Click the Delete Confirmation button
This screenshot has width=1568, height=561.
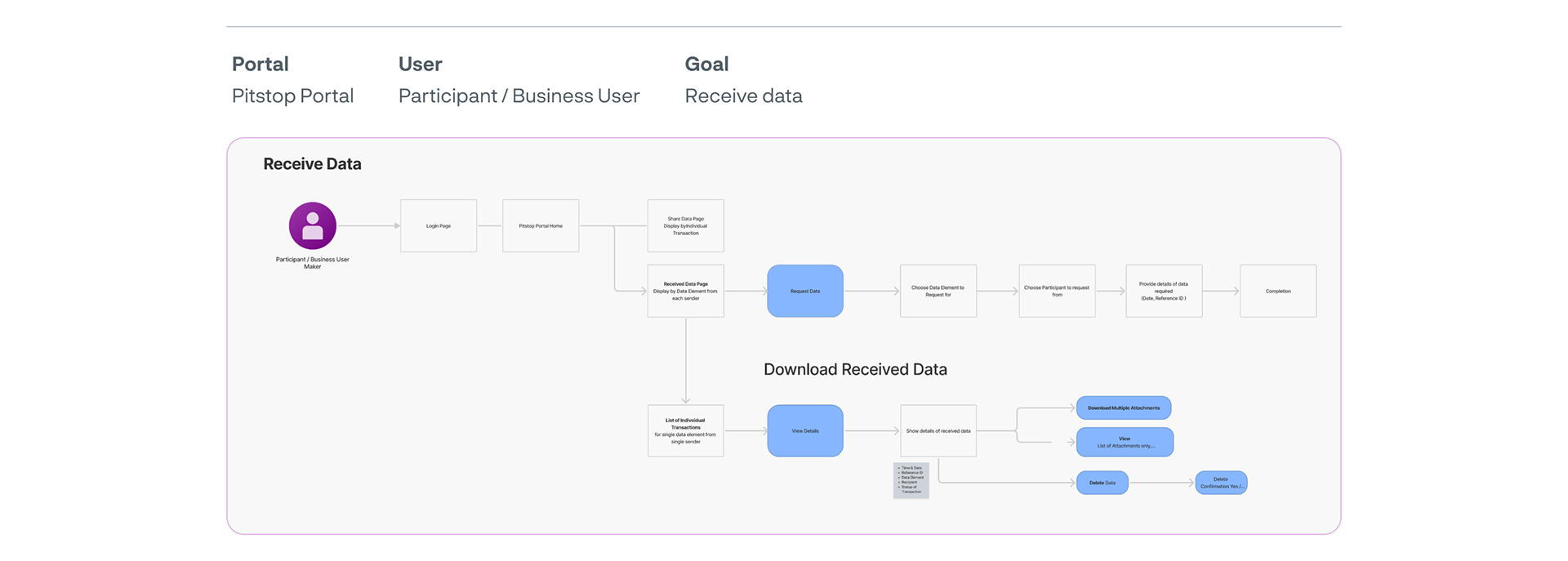tap(1221, 483)
